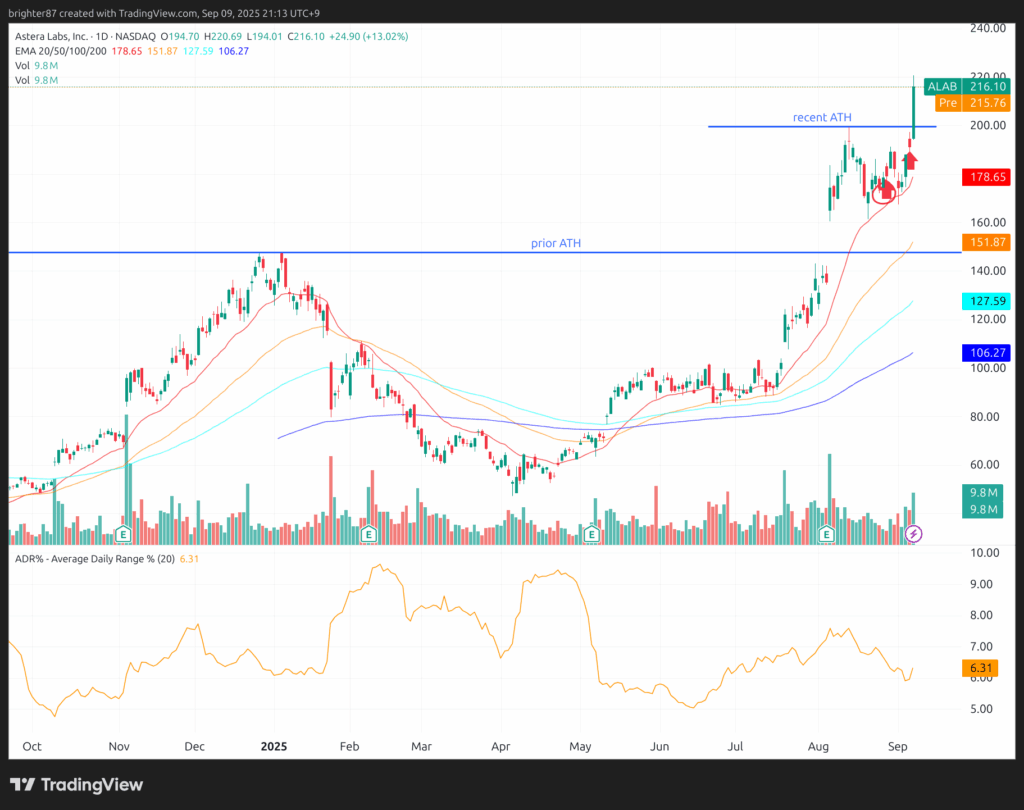Image resolution: width=1024 pixels, height=810 pixels.
Task: Click the orange 'Pre 215.76' pre-market label
Action: (x=972, y=103)
